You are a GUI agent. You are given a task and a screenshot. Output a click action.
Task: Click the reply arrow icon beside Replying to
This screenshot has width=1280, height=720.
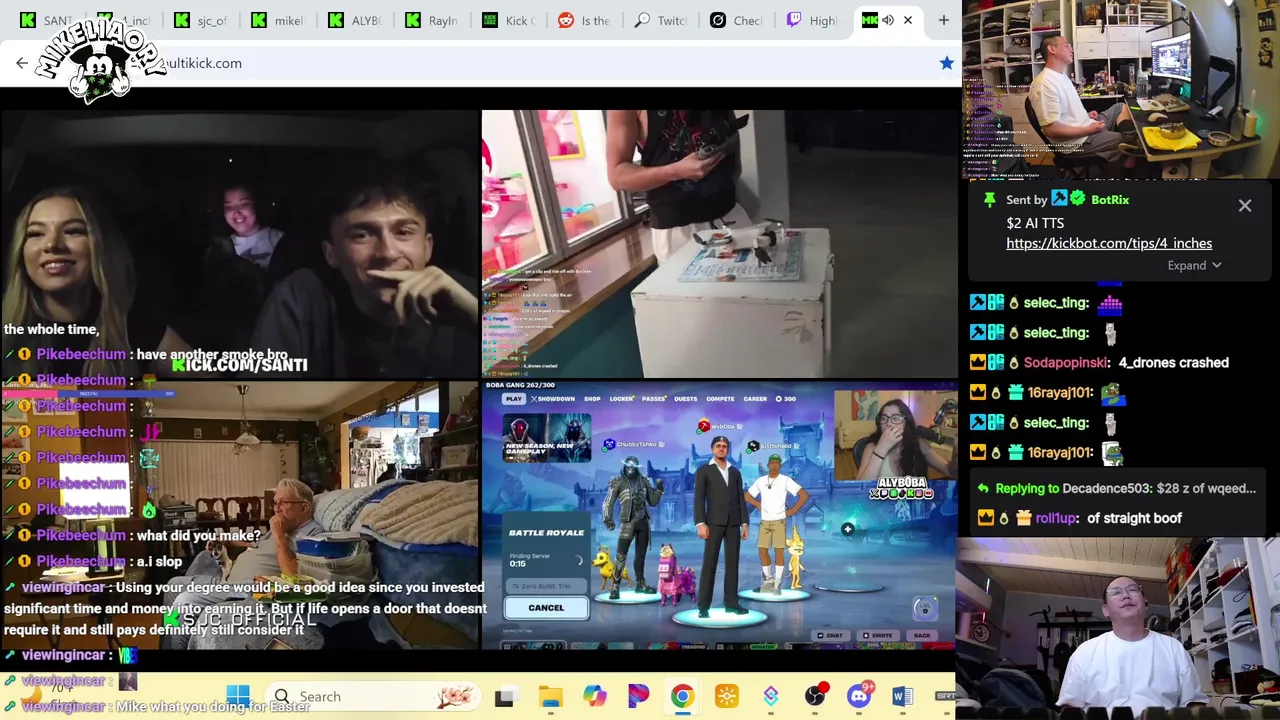[983, 488]
